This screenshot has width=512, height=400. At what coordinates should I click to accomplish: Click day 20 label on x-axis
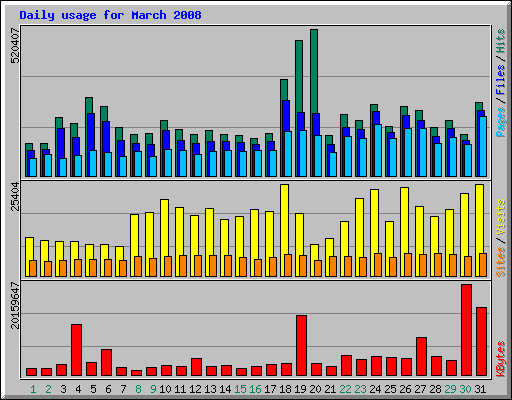pyautogui.click(x=315, y=389)
